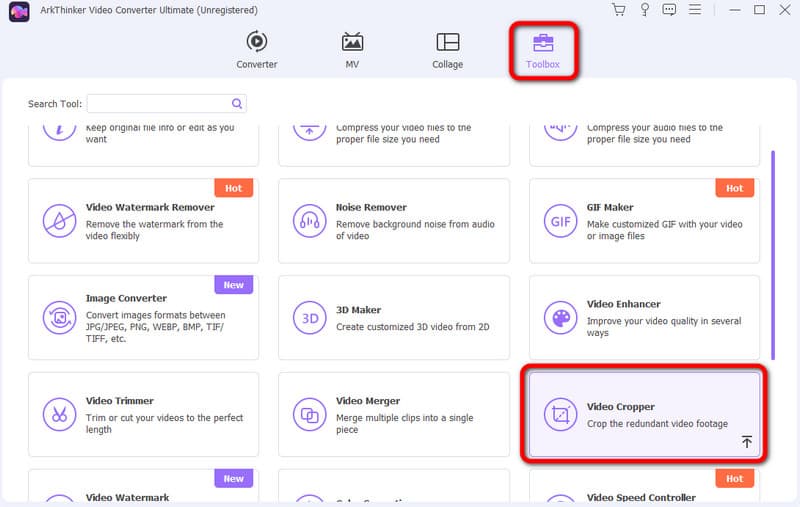The width and height of the screenshot is (800, 507).
Task: Click 'Create customized 3D video from 2D' text
Action: [x=412, y=327]
